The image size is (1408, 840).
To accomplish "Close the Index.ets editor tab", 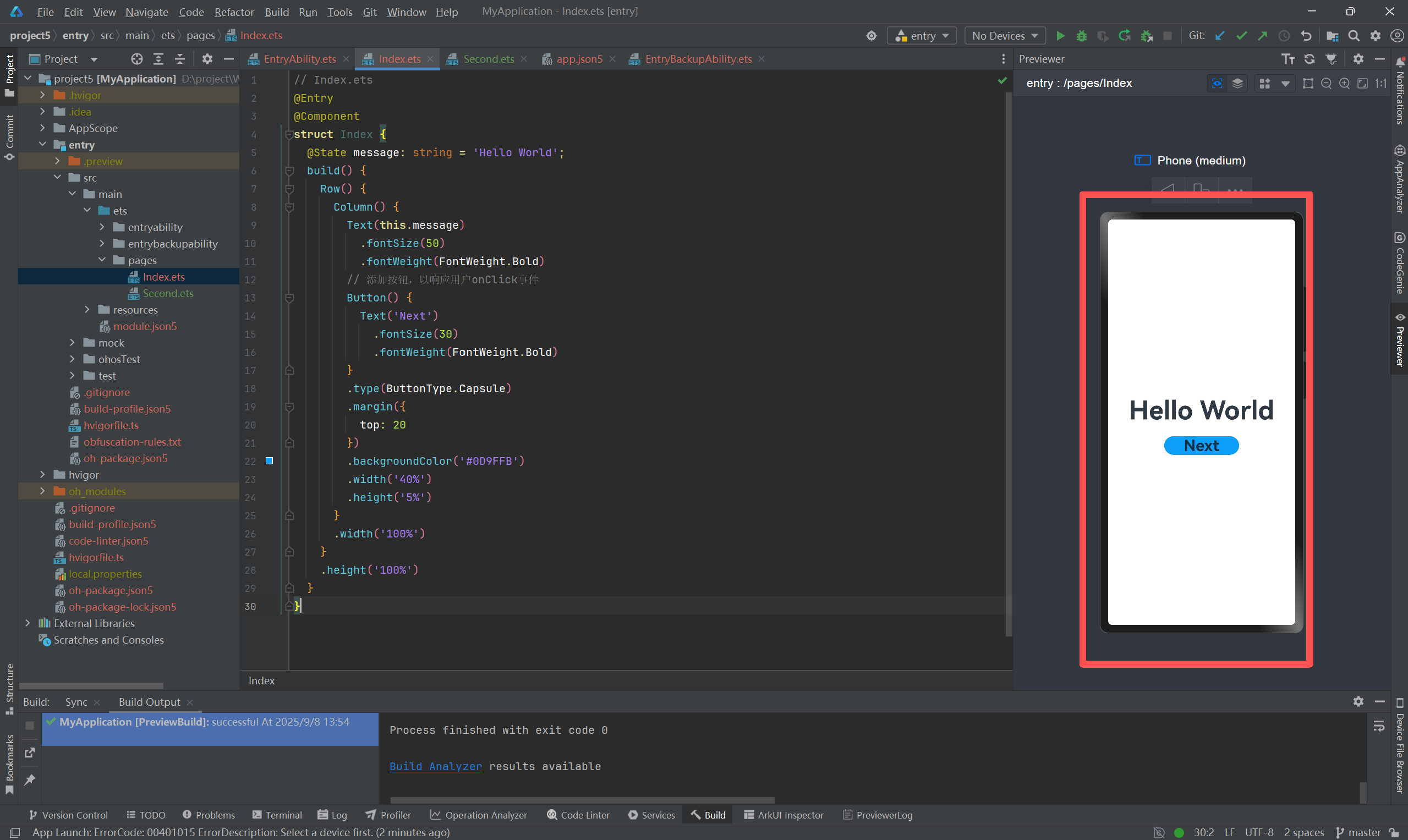I will [x=430, y=59].
